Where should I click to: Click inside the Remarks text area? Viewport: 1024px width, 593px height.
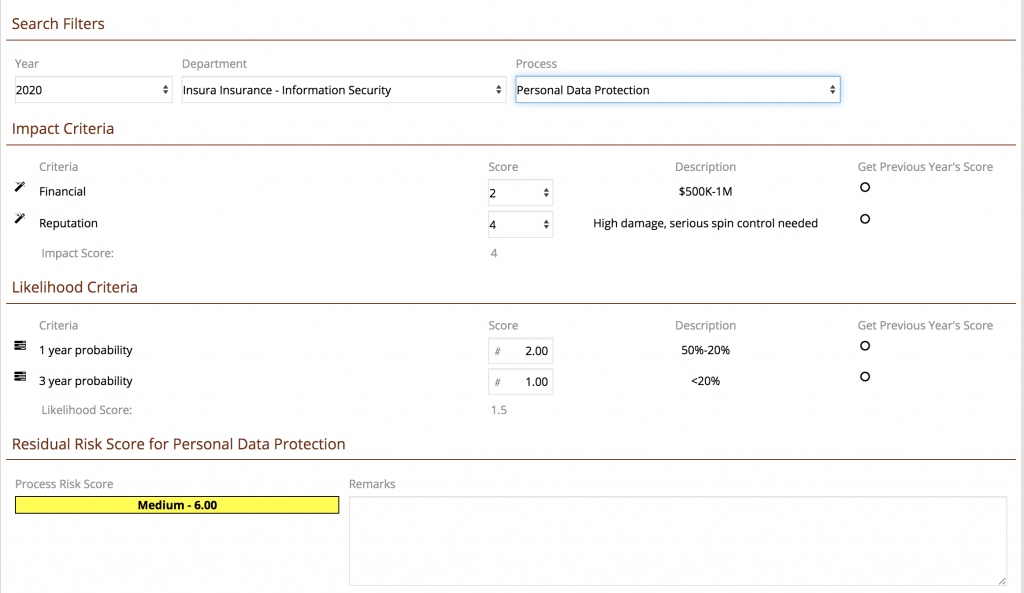(x=678, y=540)
